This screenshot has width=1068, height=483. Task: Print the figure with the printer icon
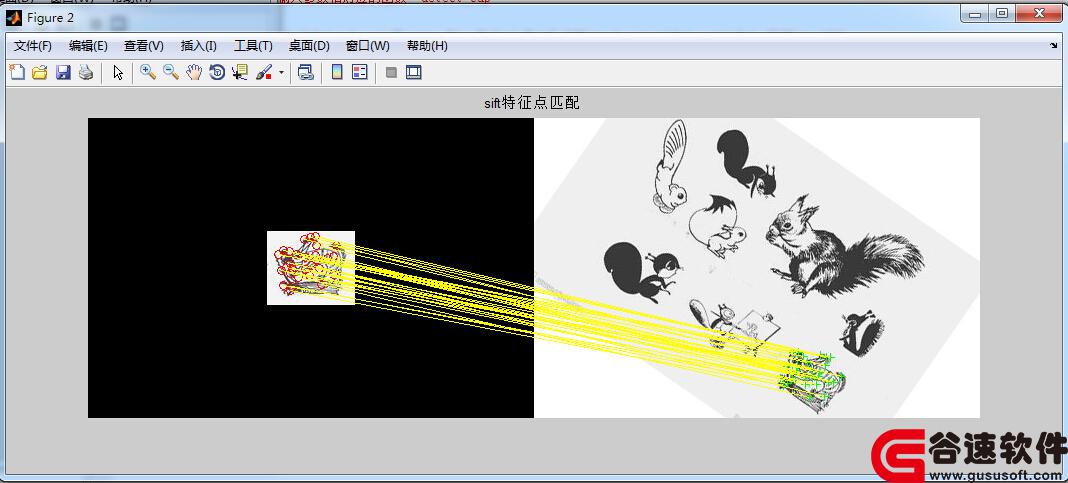pyautogui.click(x=86, y=72)
